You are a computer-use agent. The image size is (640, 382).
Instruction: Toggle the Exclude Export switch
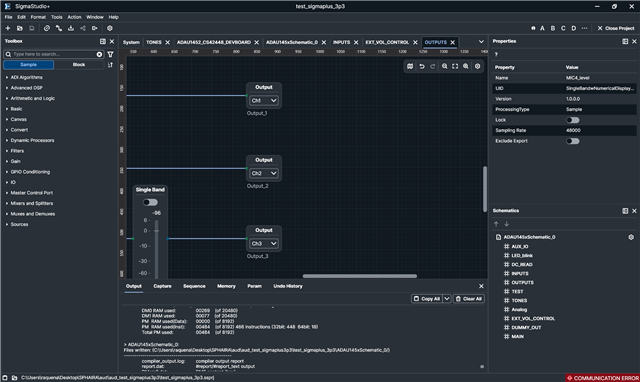(573, 141)
